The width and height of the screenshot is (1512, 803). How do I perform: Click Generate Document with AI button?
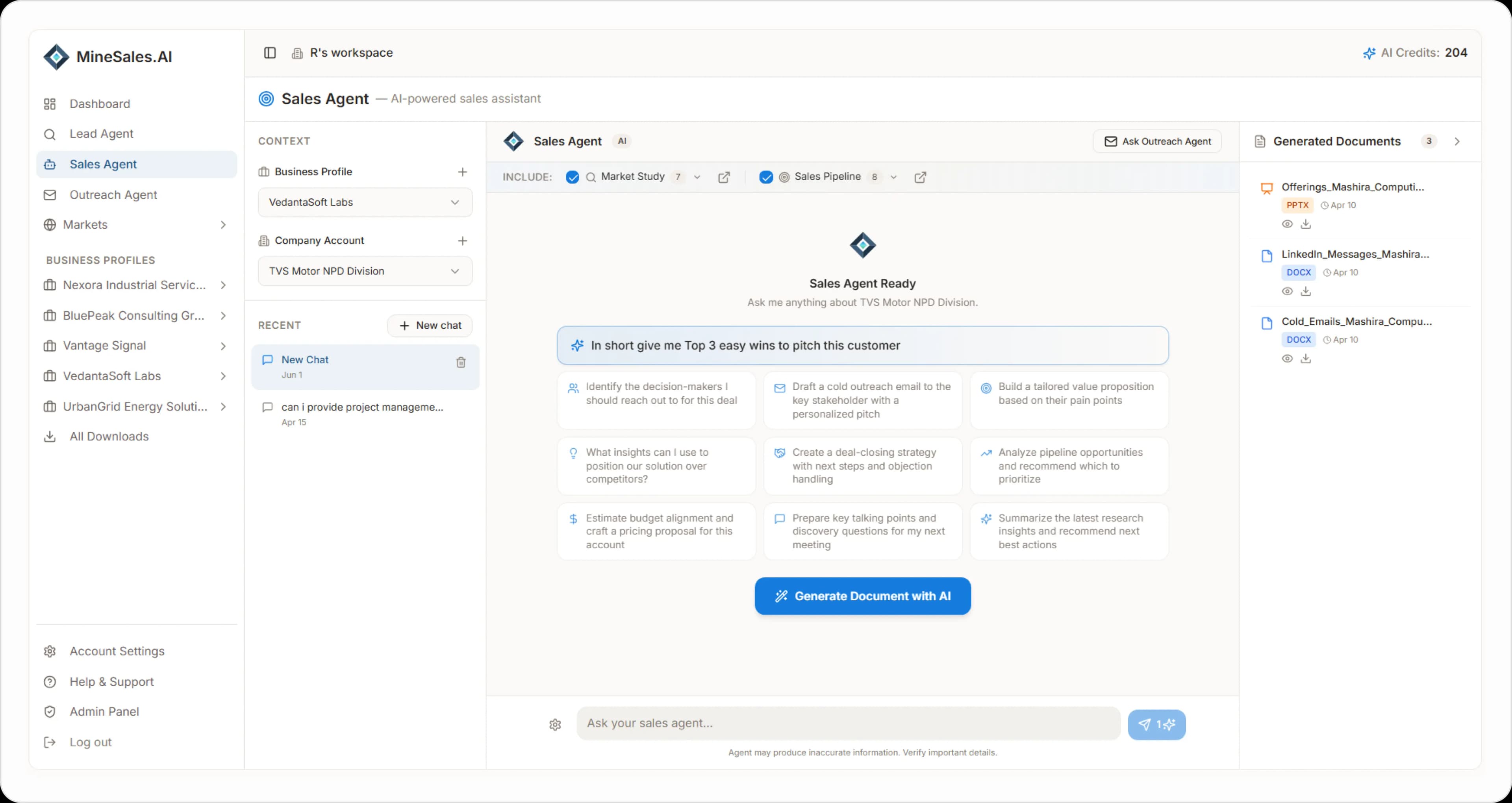862,596
